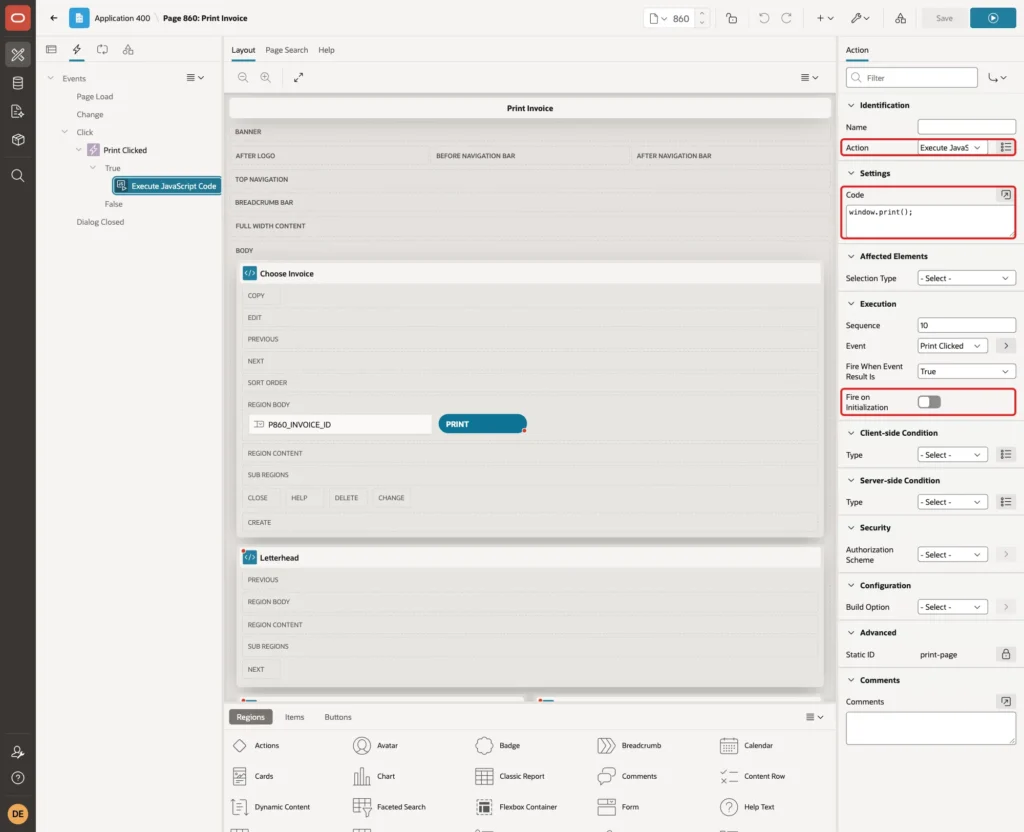Open the App Builder icon in sidebar

point(18,55)
